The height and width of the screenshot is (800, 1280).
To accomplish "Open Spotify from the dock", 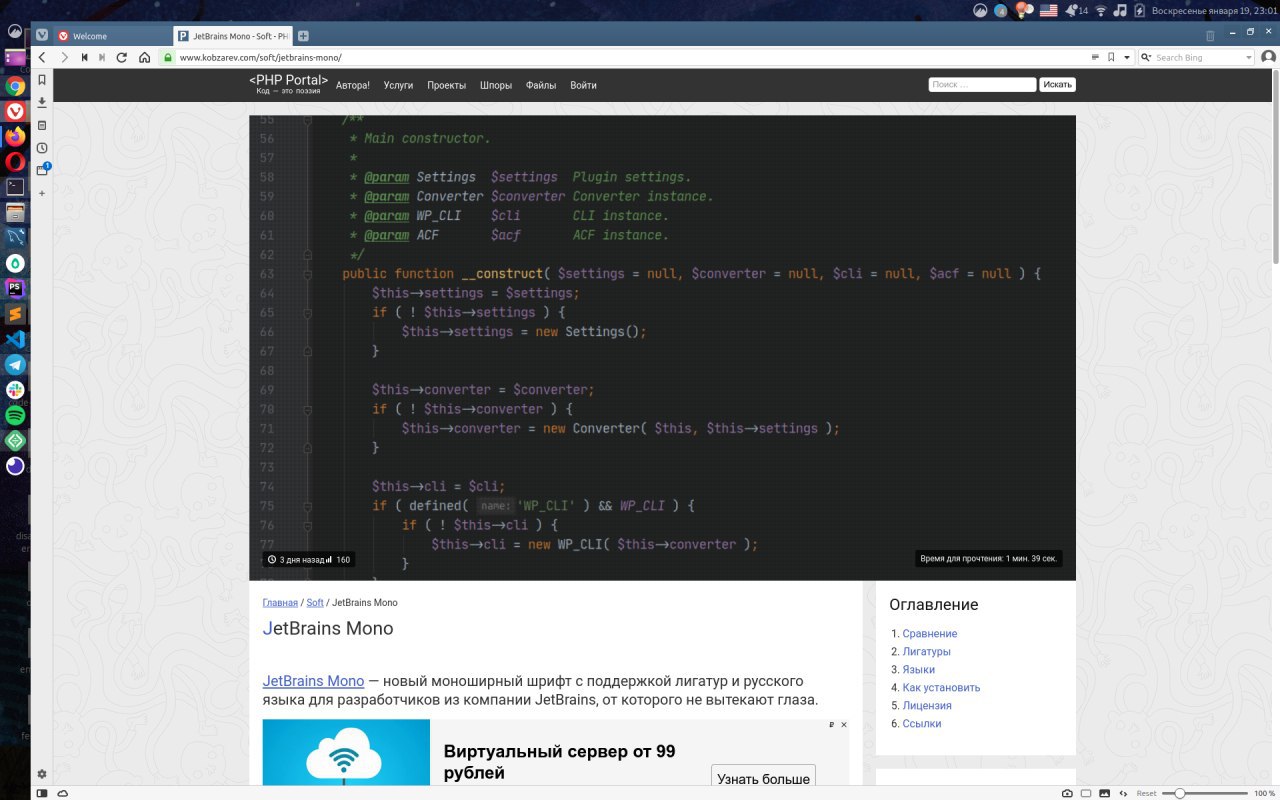I will [x=15, y=415].
